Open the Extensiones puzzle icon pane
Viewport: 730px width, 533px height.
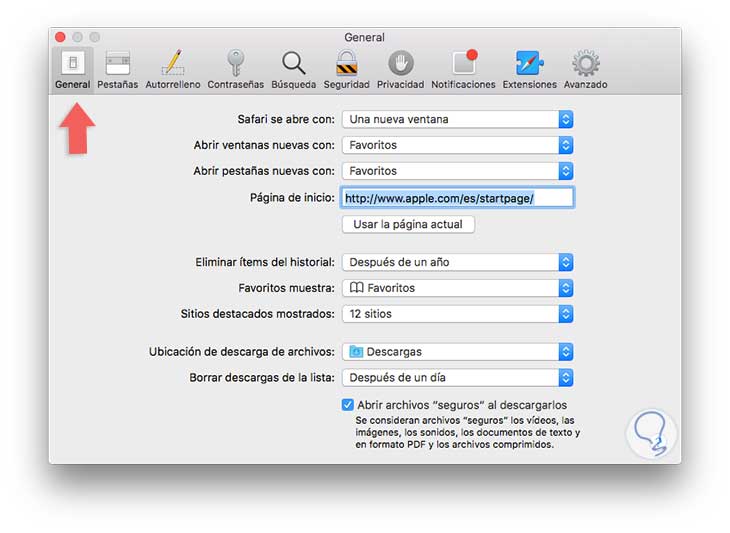[x=529, y=70]
